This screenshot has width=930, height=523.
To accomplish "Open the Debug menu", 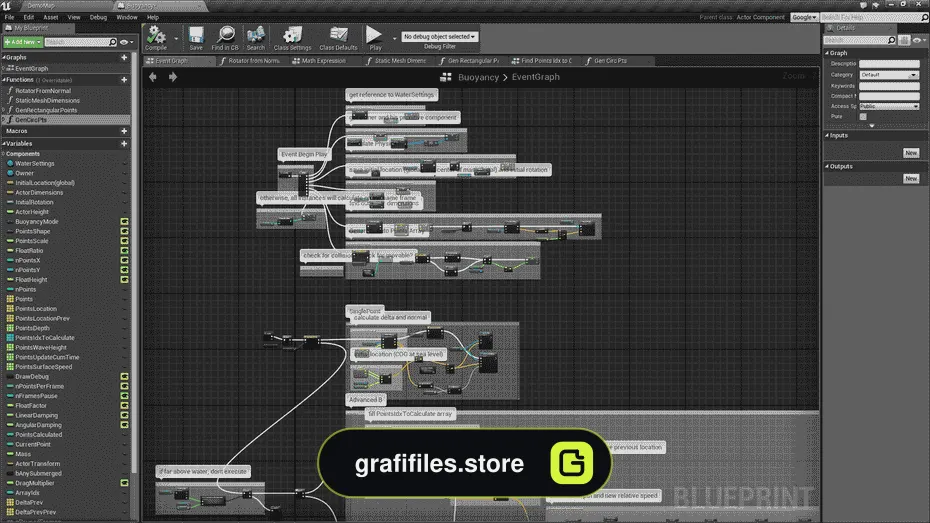I will tap(98, 17).
